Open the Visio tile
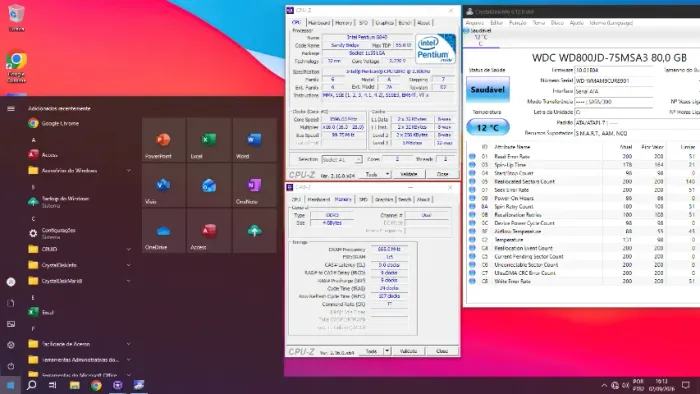 (x=163, y=186)
